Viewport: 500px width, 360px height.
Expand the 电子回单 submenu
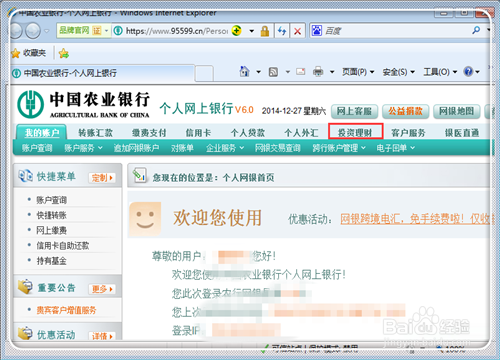pos(396,148)
